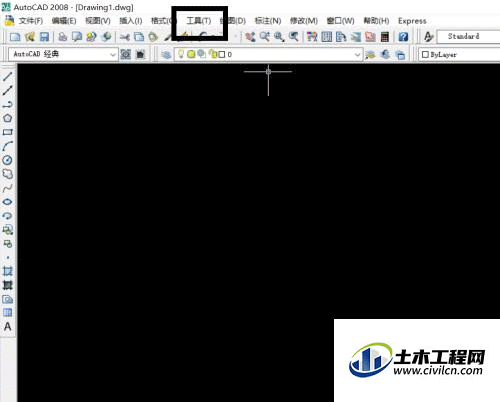Viewport: 500px width, 402px height.
Task: Click Make Object's Layer Current icon
Action: [370, 54]
